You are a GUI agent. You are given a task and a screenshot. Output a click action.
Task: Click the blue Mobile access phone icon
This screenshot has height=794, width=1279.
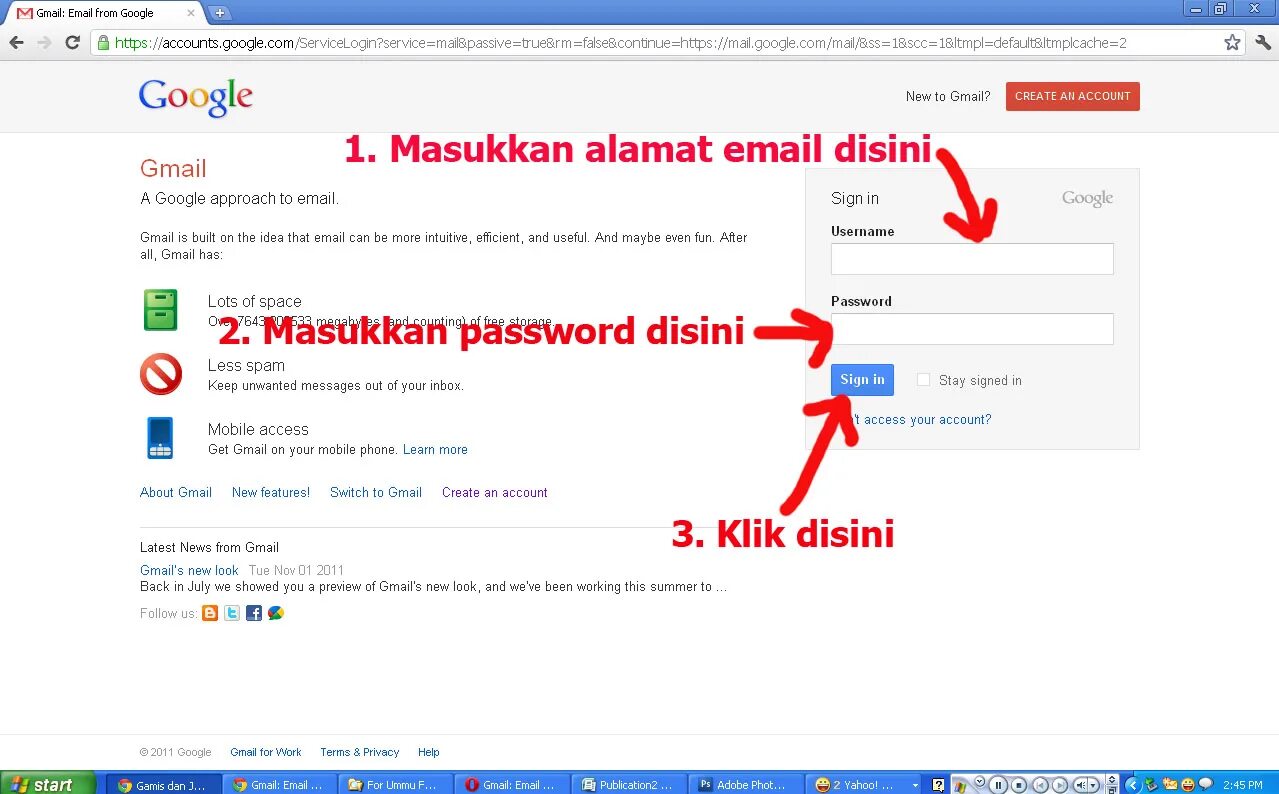click(x=160, y=438)
